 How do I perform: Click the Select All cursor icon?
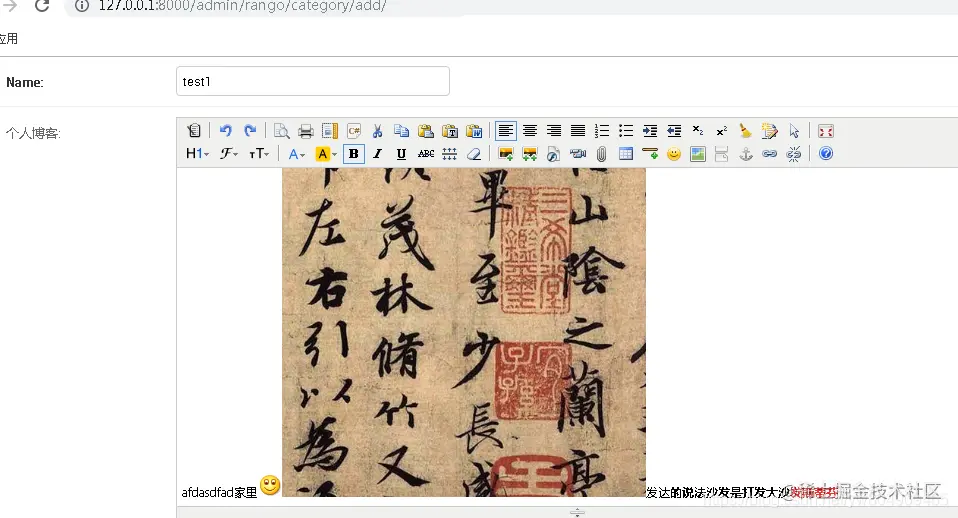coord(794,131)
